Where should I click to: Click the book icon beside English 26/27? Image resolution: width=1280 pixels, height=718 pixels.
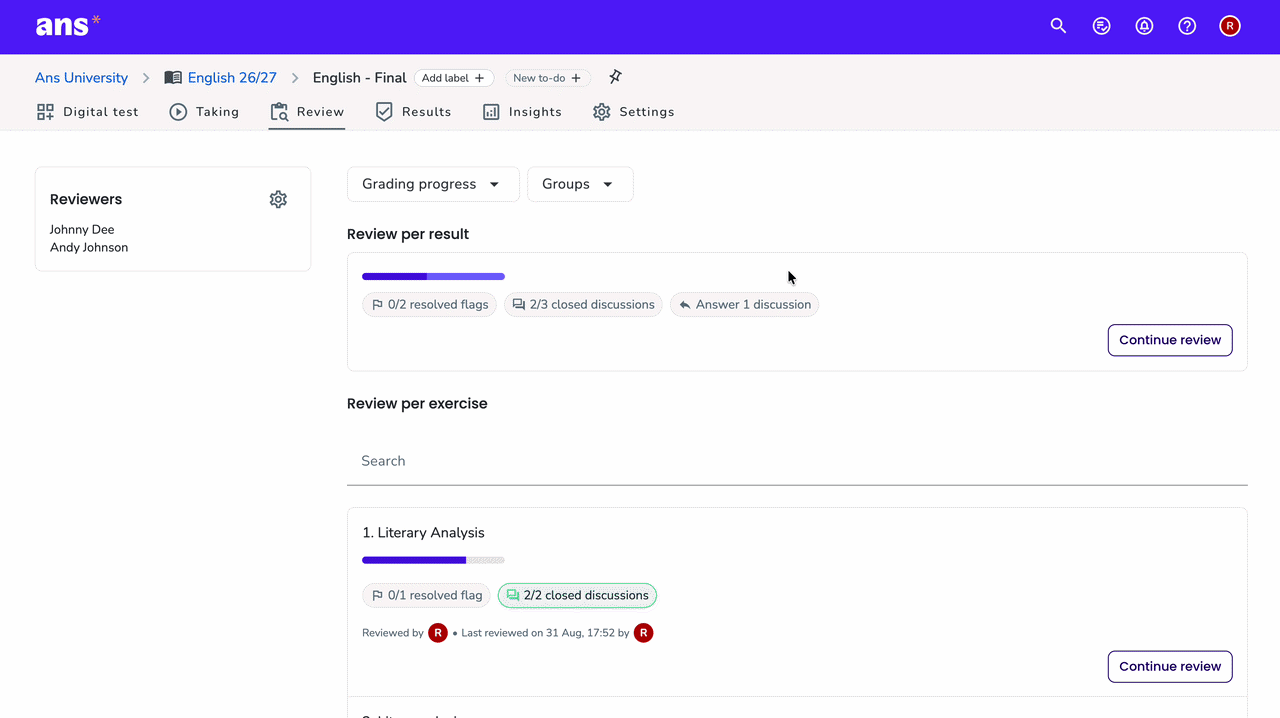(x=173, y=78)
